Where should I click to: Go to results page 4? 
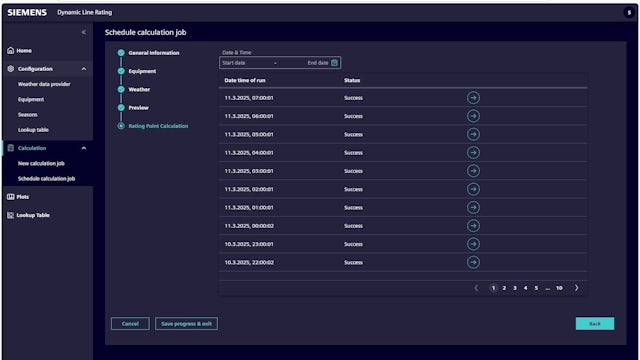[525, 288]
